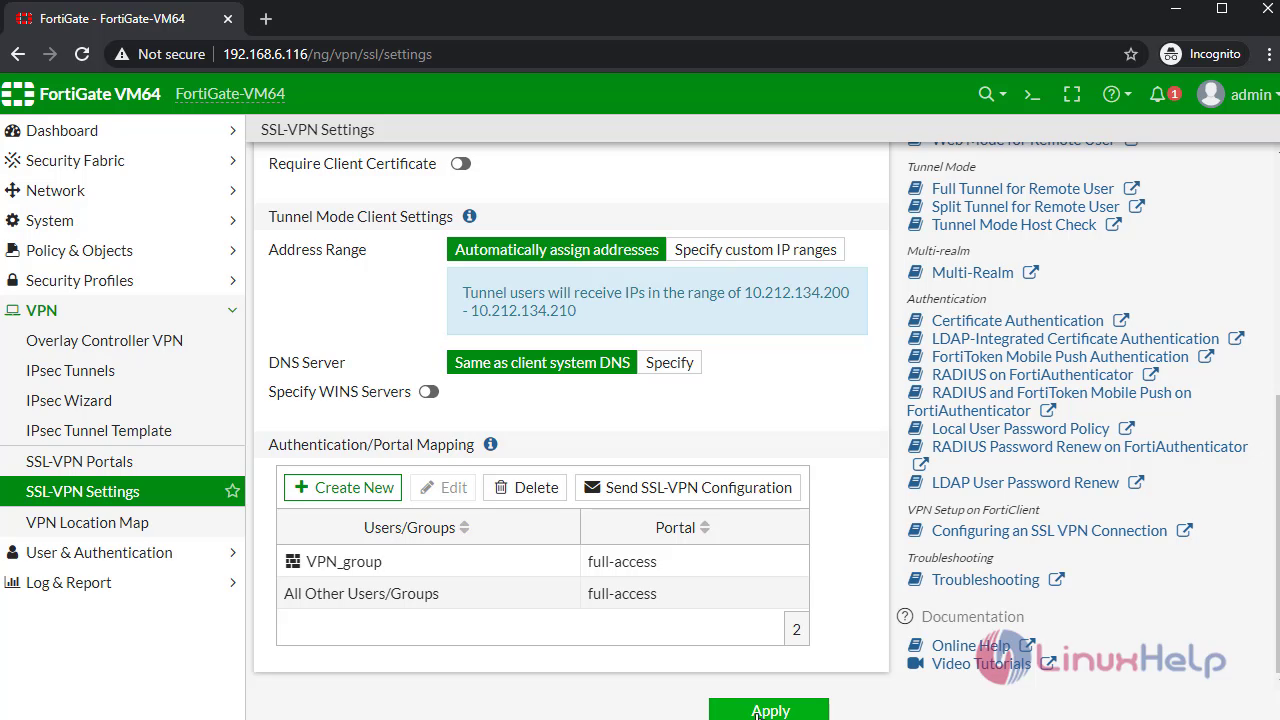The image size is (1280, 720).
Task: Click the browser back arrow
Action: 18,54
